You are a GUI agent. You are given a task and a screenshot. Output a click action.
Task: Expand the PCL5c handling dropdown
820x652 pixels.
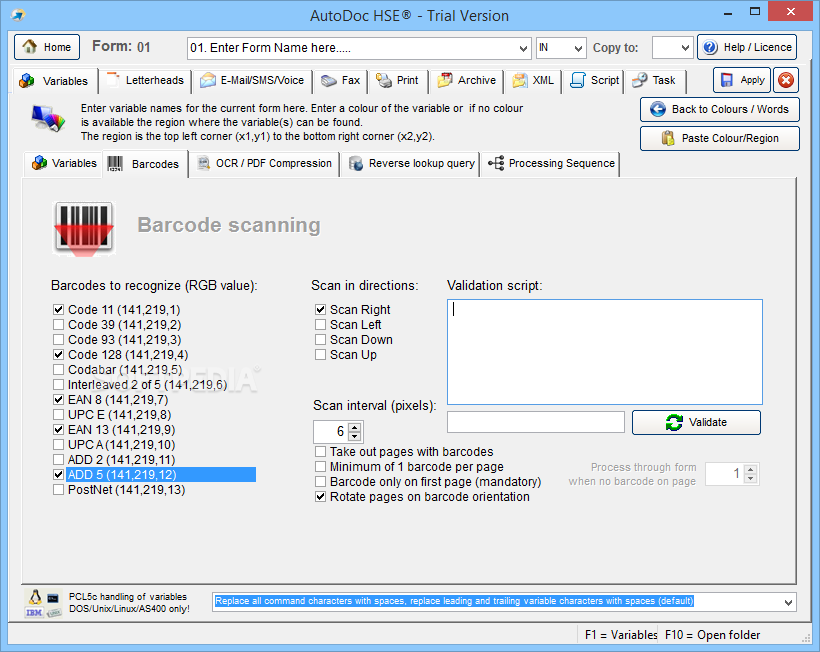(788, 602)
